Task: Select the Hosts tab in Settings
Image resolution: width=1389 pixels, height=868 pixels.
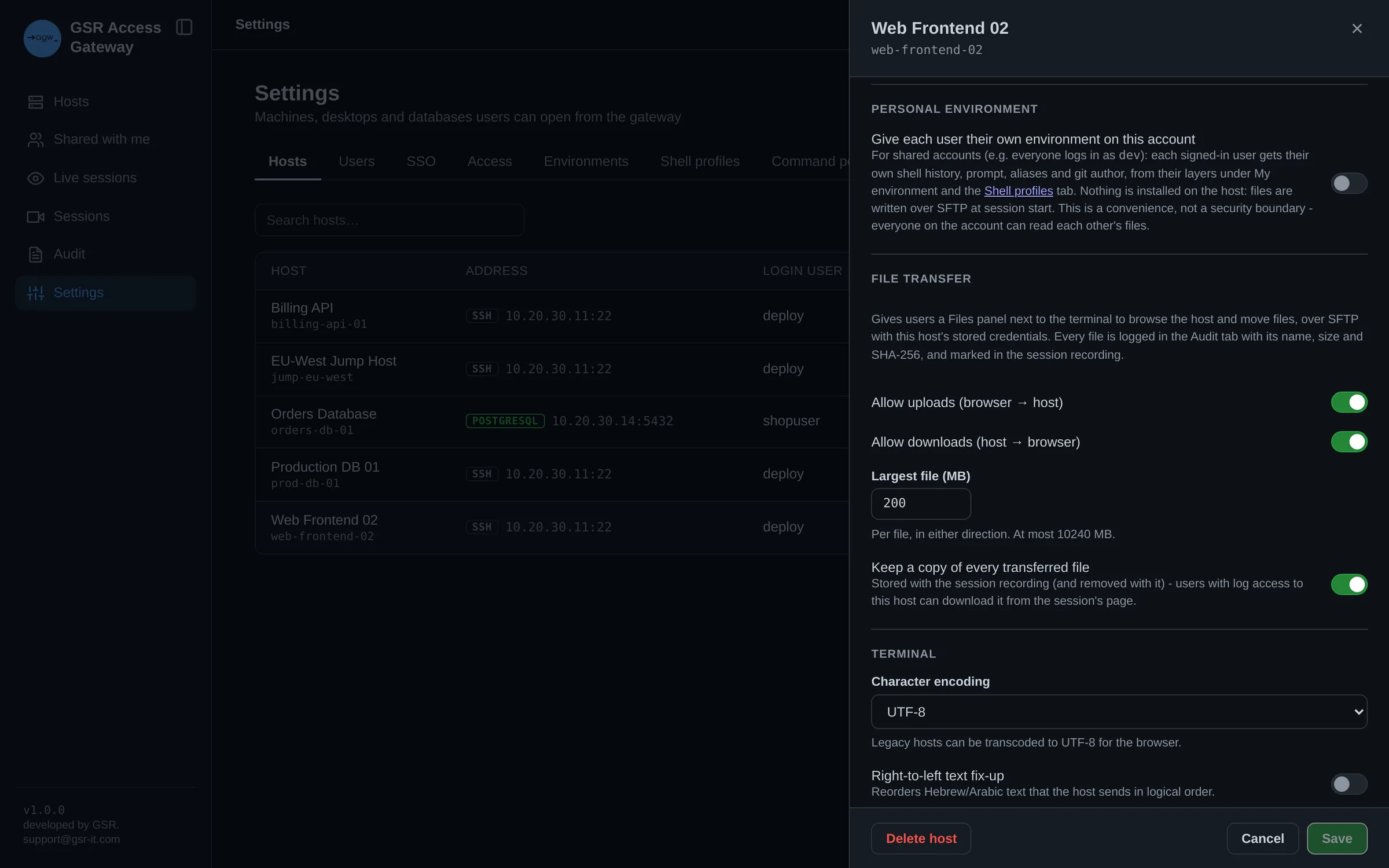Action: click(288, 161)
